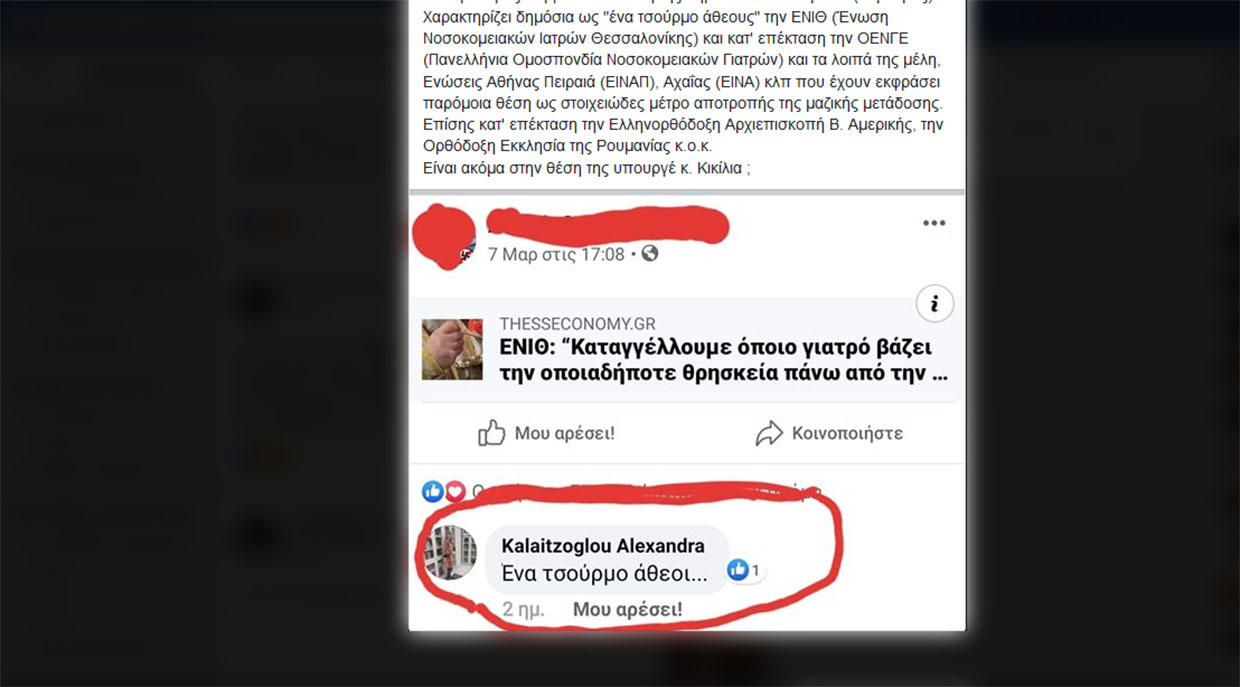This screenshot has height=687, width=1240.
Task: Like the comment via Μου αρέσει! link
Action: (627, 609)
